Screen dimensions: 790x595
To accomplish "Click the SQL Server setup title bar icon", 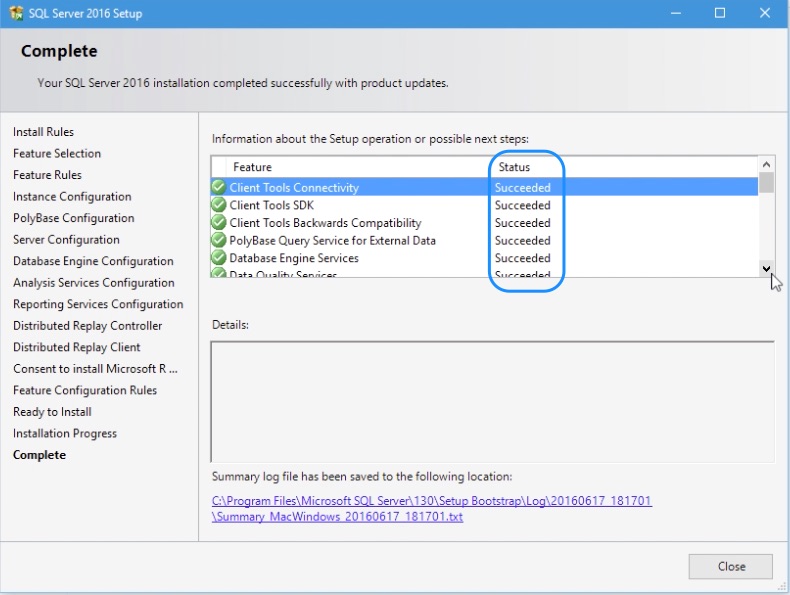I will (x=16, y=13).
